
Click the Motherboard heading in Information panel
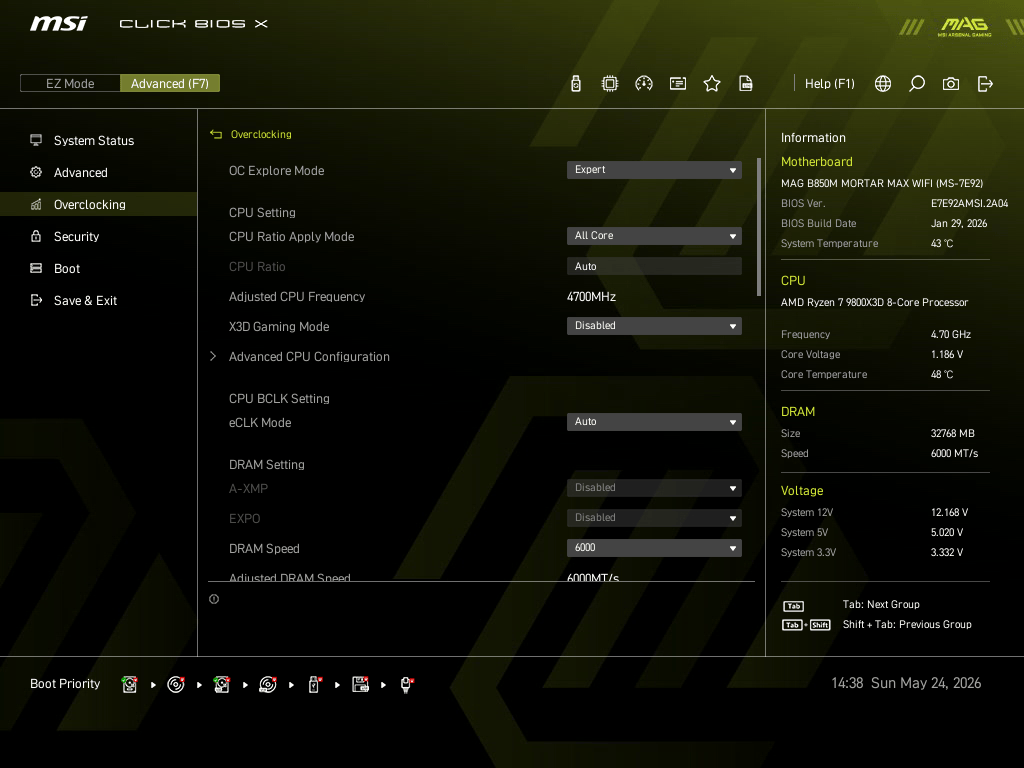(816, 161)
